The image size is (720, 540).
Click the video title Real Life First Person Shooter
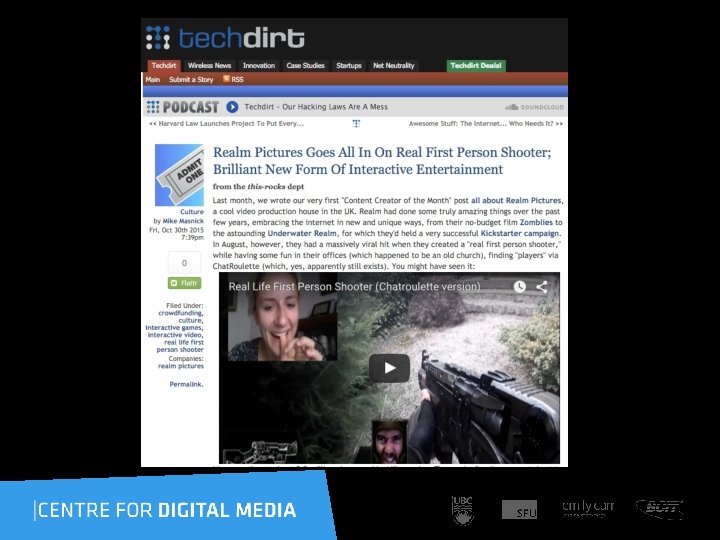click(354, 287)
